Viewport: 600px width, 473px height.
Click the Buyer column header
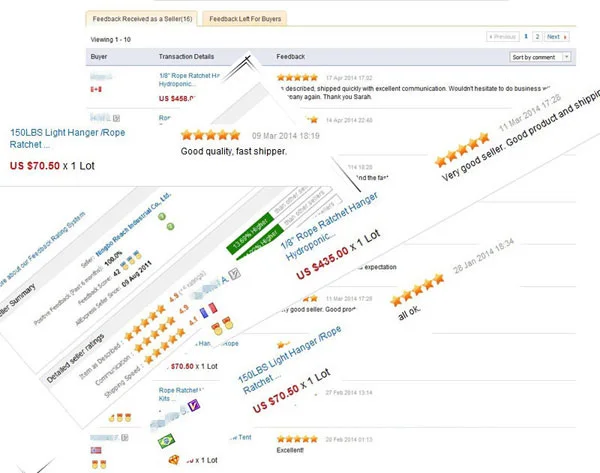coord(99,57)
